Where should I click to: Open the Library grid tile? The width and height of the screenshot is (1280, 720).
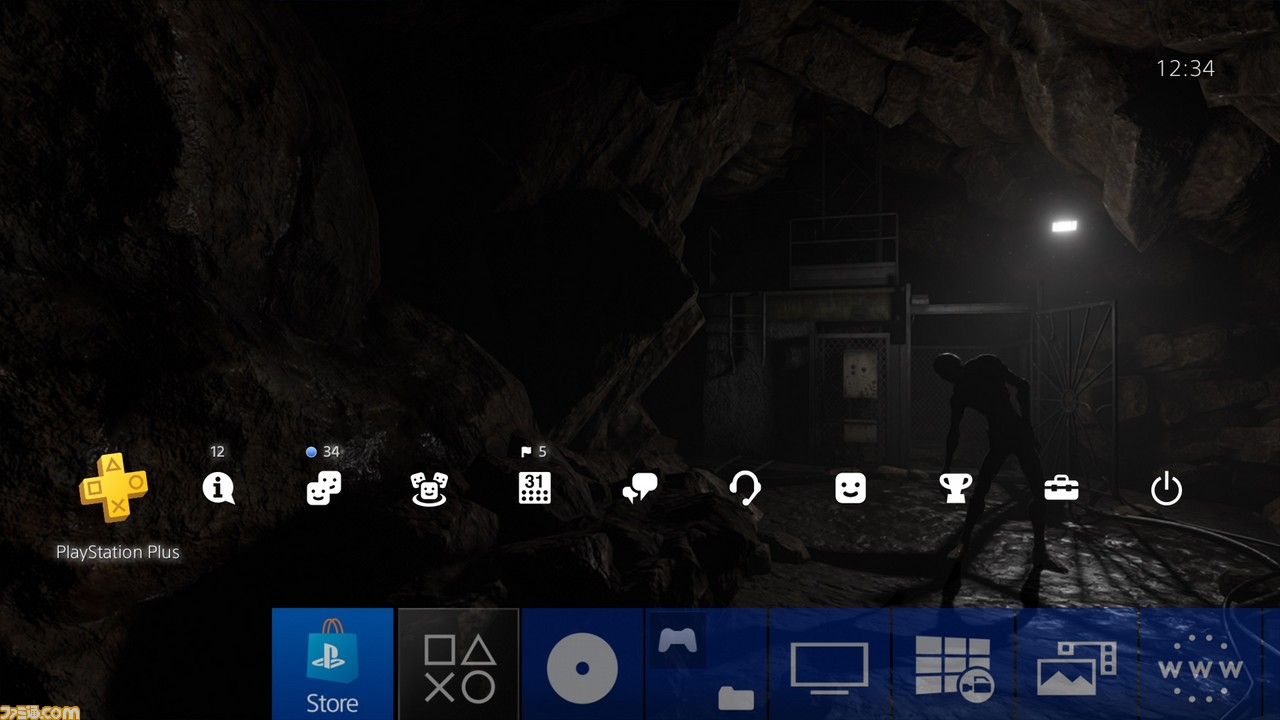953,664
